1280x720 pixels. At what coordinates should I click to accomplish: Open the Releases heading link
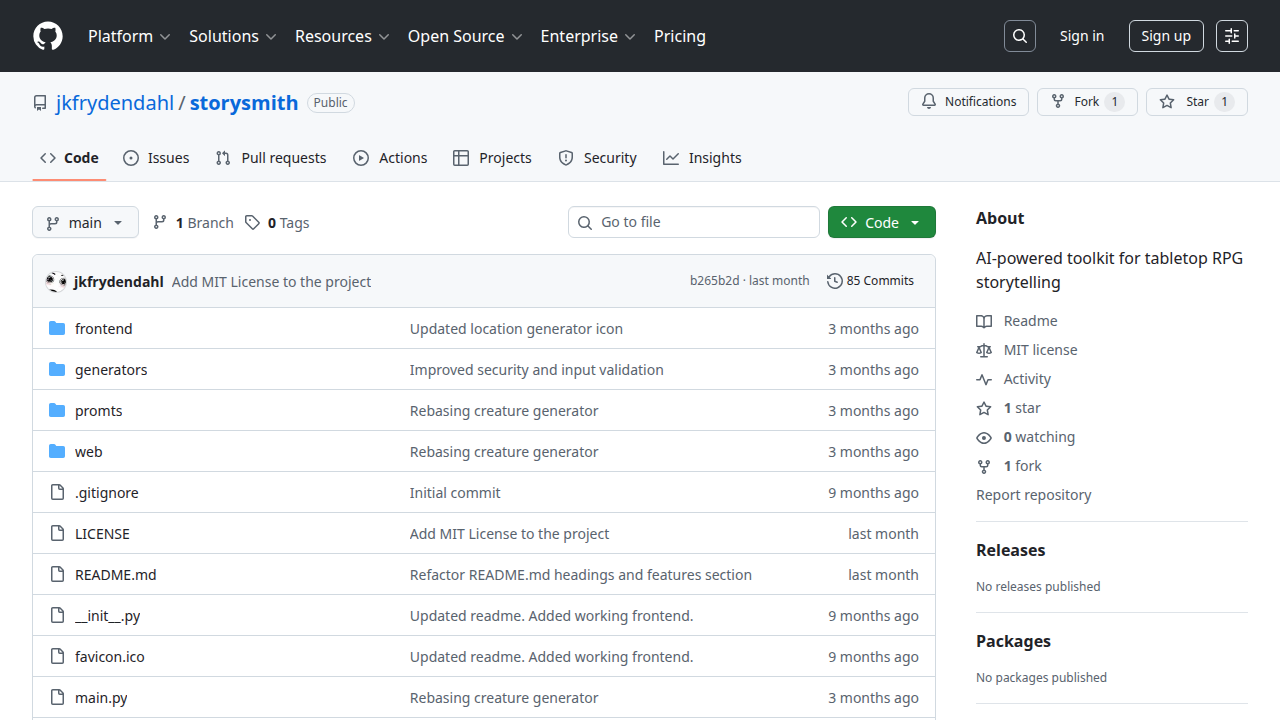(x=1010, y=550)
